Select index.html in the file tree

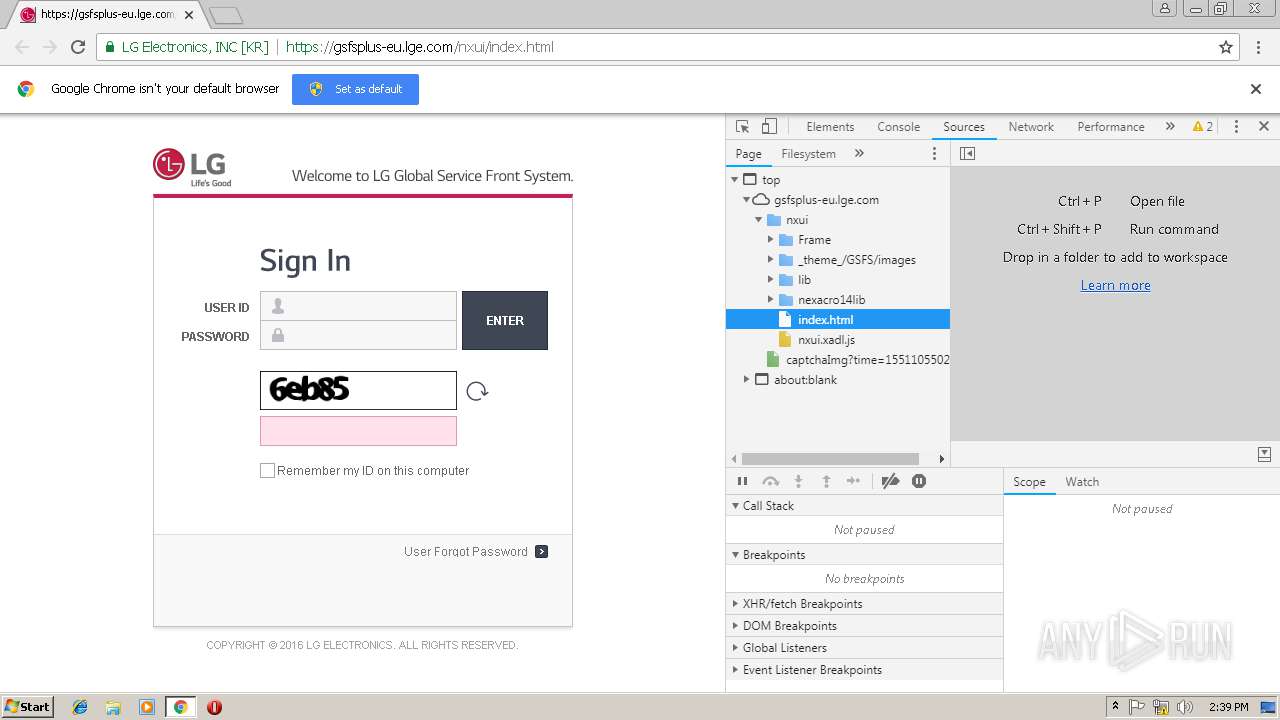pyautogui.click(x=838, y=320)
